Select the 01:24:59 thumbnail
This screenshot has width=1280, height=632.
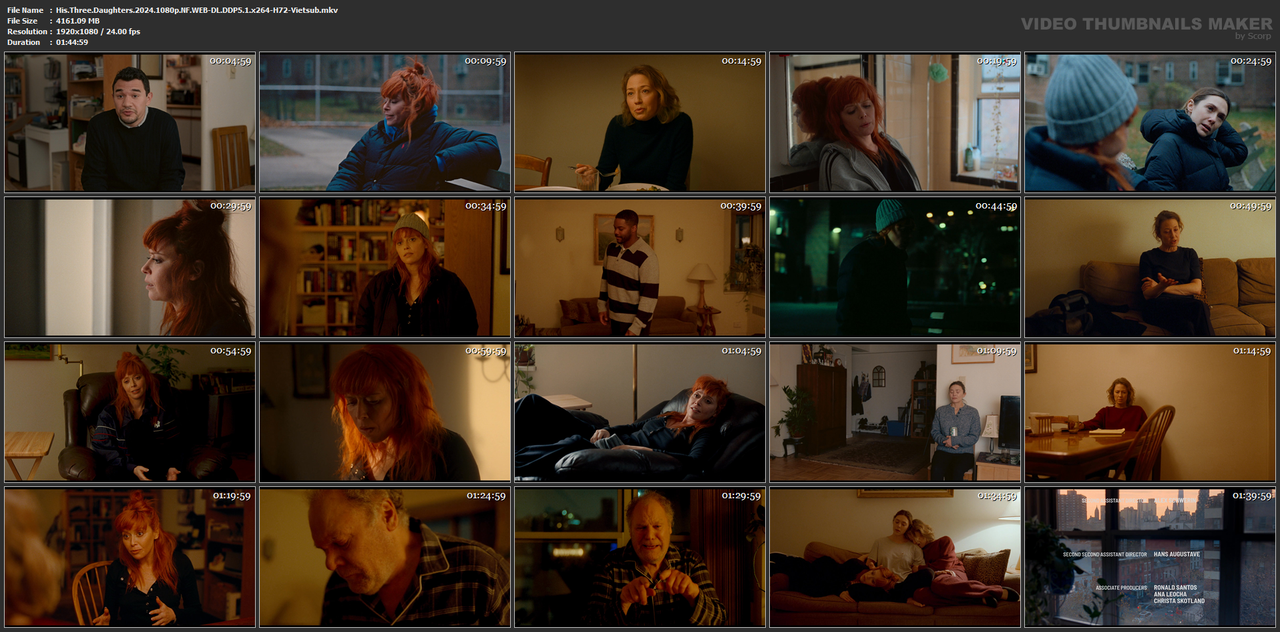385,557
